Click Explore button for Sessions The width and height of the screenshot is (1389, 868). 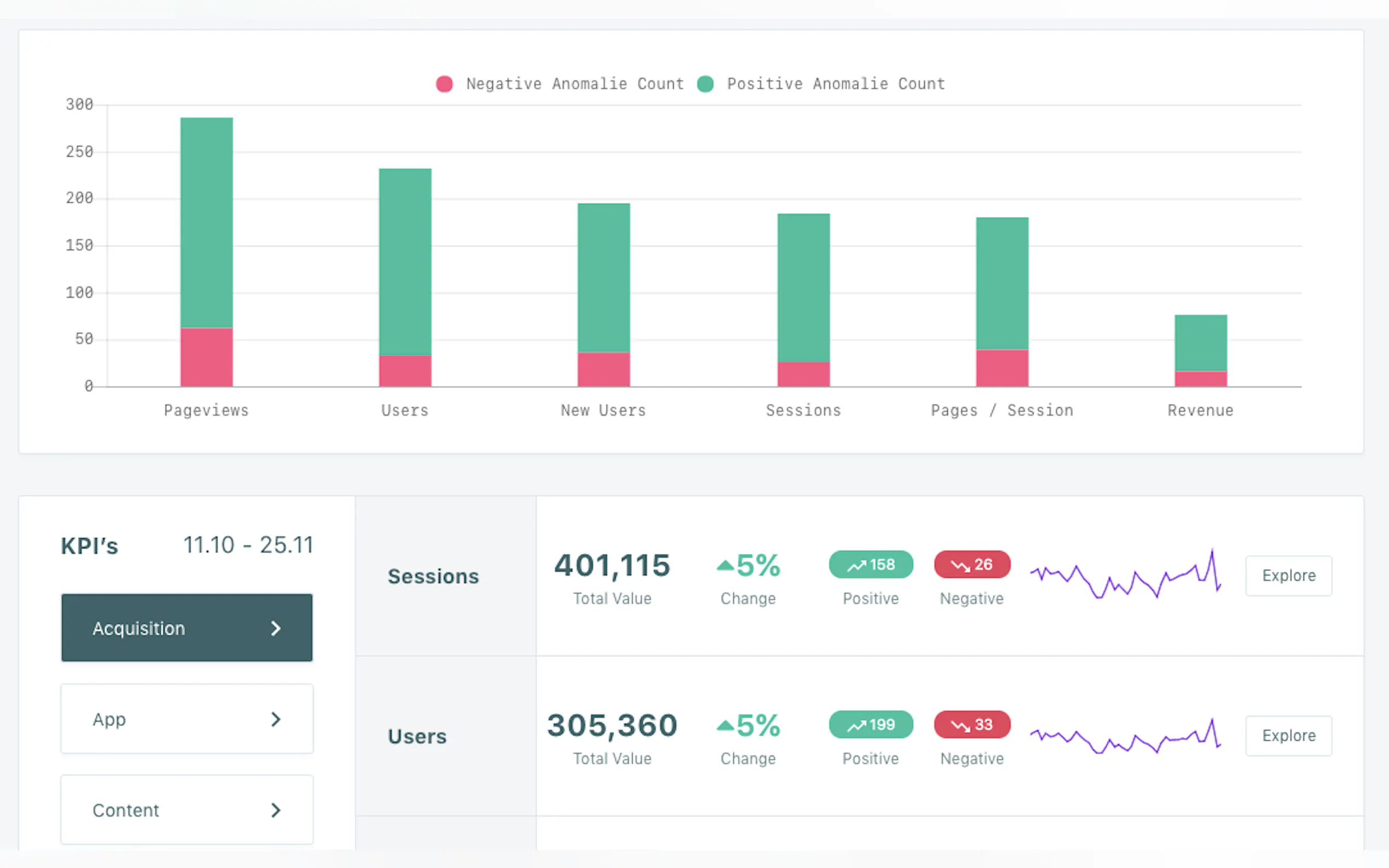tap(1288, 575)
